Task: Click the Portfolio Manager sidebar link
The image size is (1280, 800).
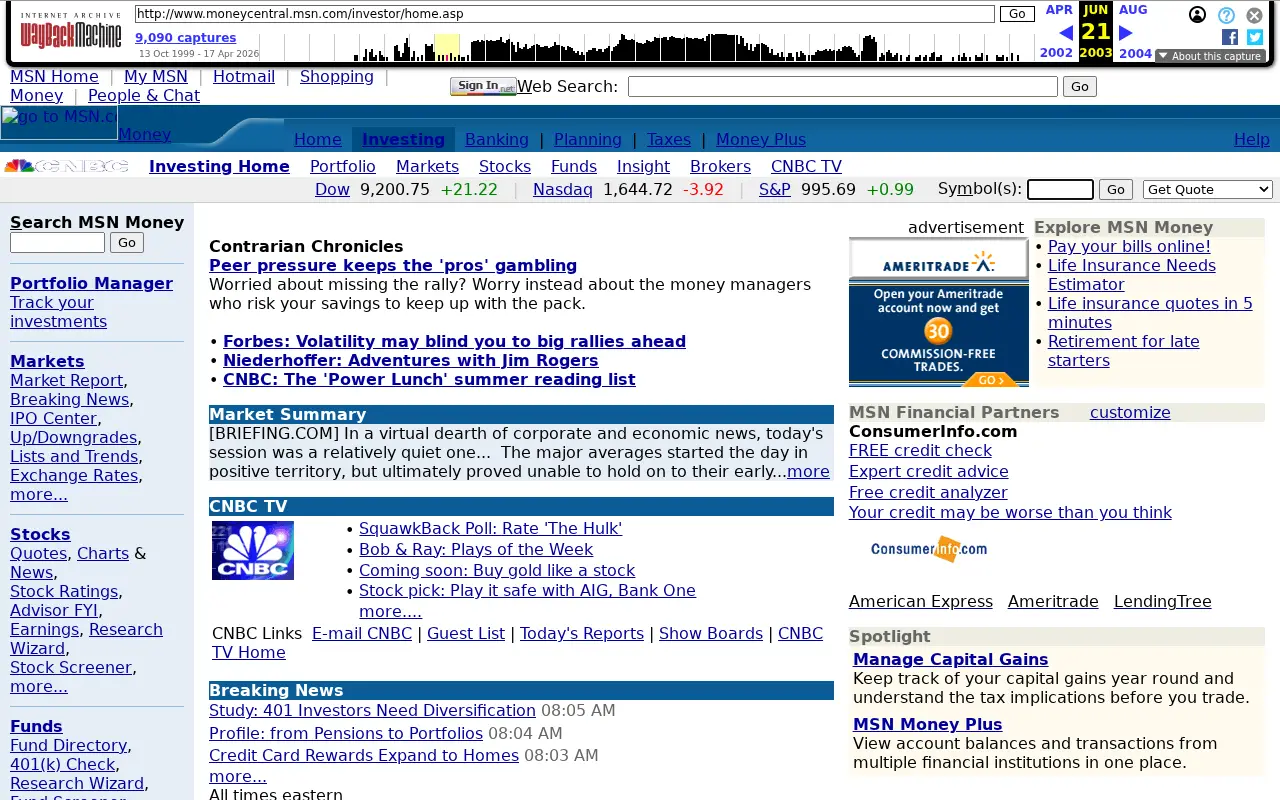Action: pyautogui.click(x=91, y=283)
